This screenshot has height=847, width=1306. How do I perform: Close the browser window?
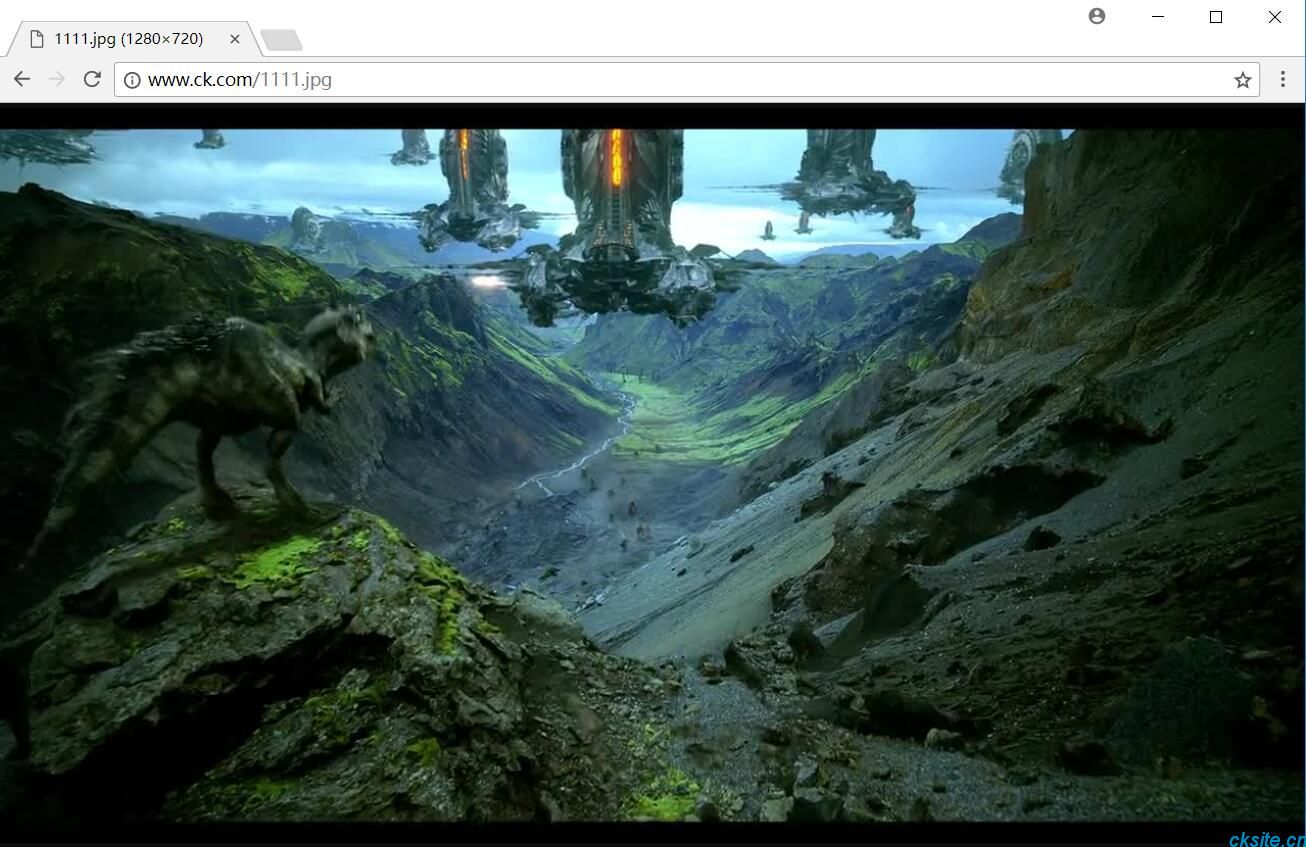[x=1275, y=17]
